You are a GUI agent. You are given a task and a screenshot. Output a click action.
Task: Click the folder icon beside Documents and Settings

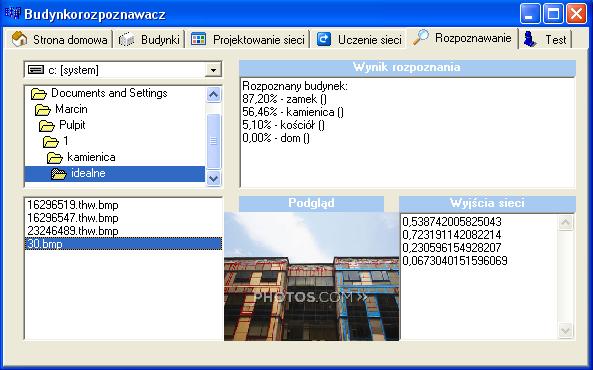coord(39,93)
